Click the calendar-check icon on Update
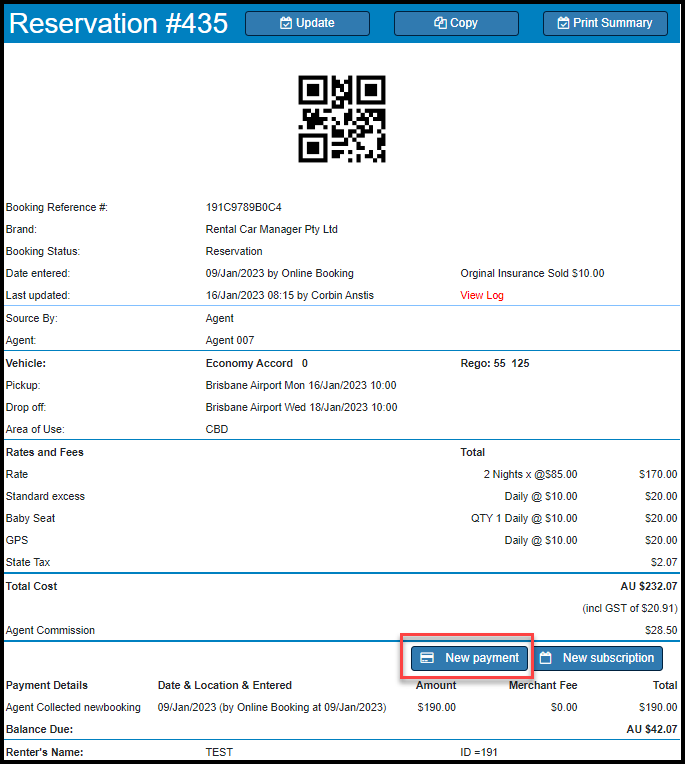The width and height of the screenshot is (685, 764). tap(286, 23)
